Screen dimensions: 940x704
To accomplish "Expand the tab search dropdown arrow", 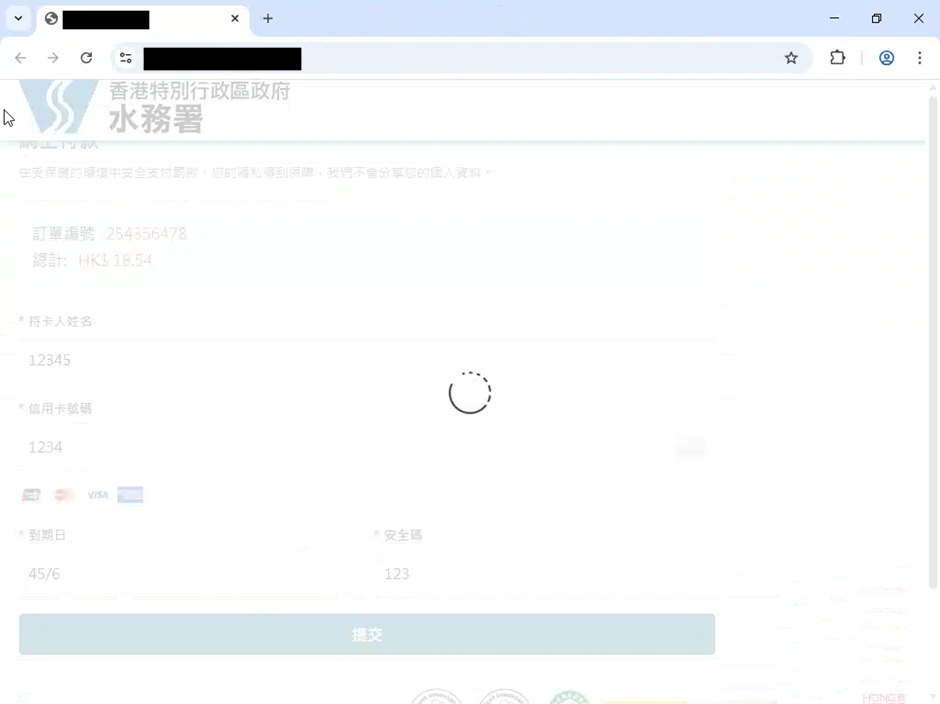I will pos(18,18).
